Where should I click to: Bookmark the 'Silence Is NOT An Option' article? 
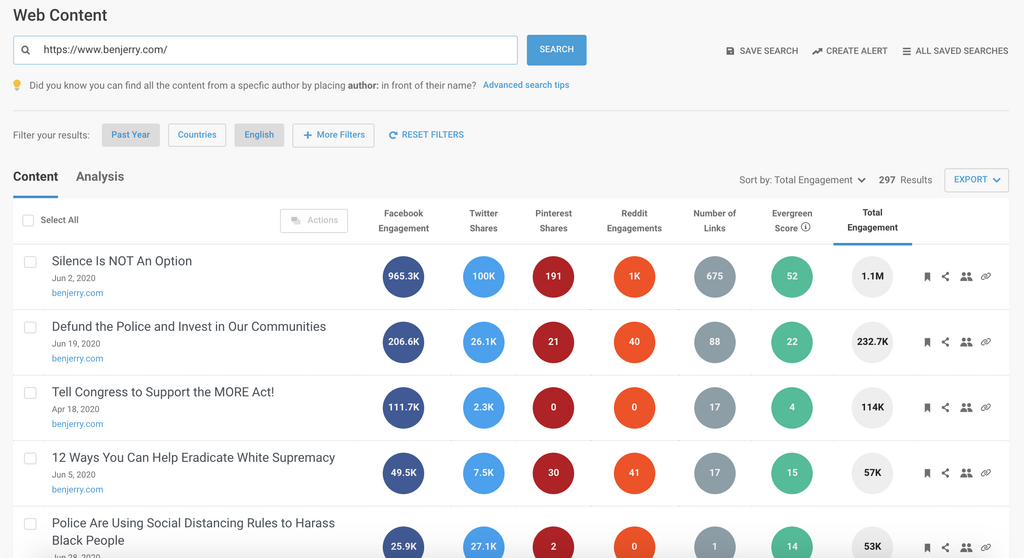pos(927,277)
